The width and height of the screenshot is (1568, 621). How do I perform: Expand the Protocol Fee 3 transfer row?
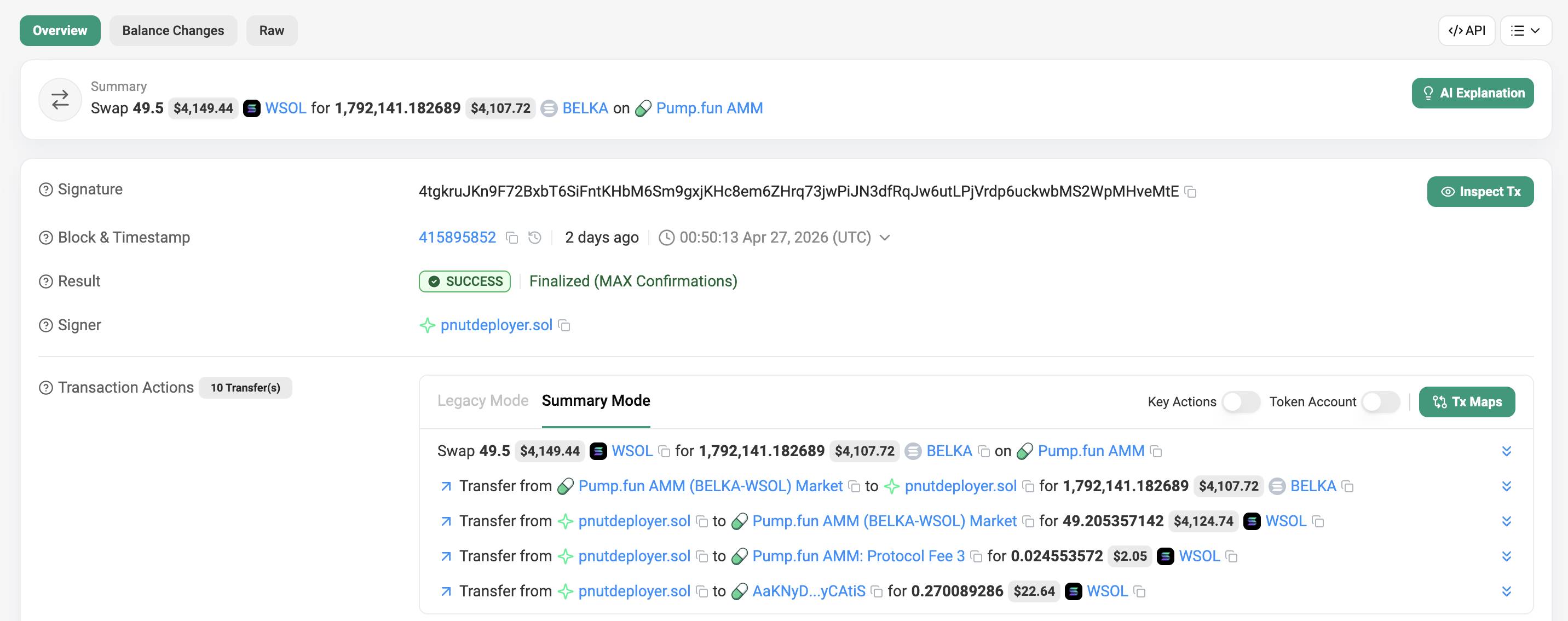[1506, 556]
